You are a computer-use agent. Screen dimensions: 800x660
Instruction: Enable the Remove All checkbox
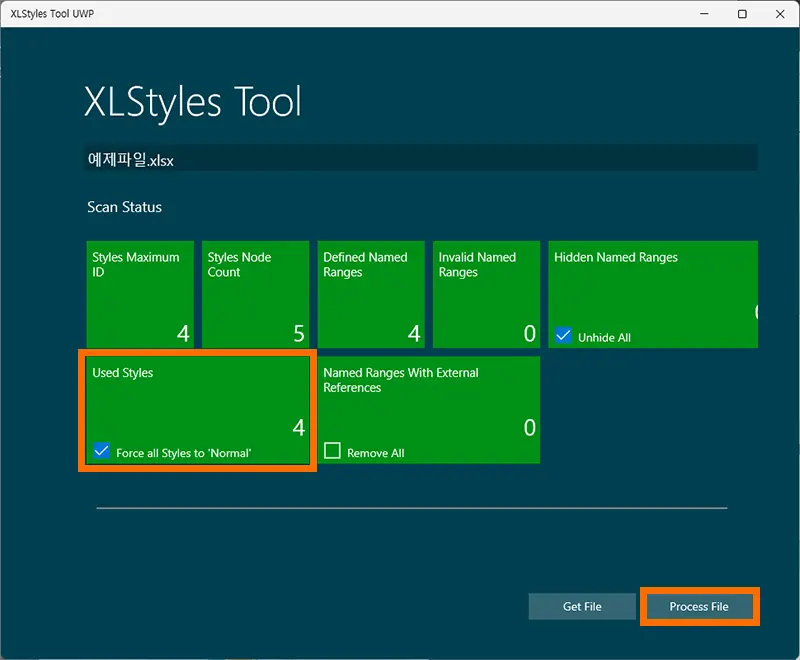pos(332,451)
